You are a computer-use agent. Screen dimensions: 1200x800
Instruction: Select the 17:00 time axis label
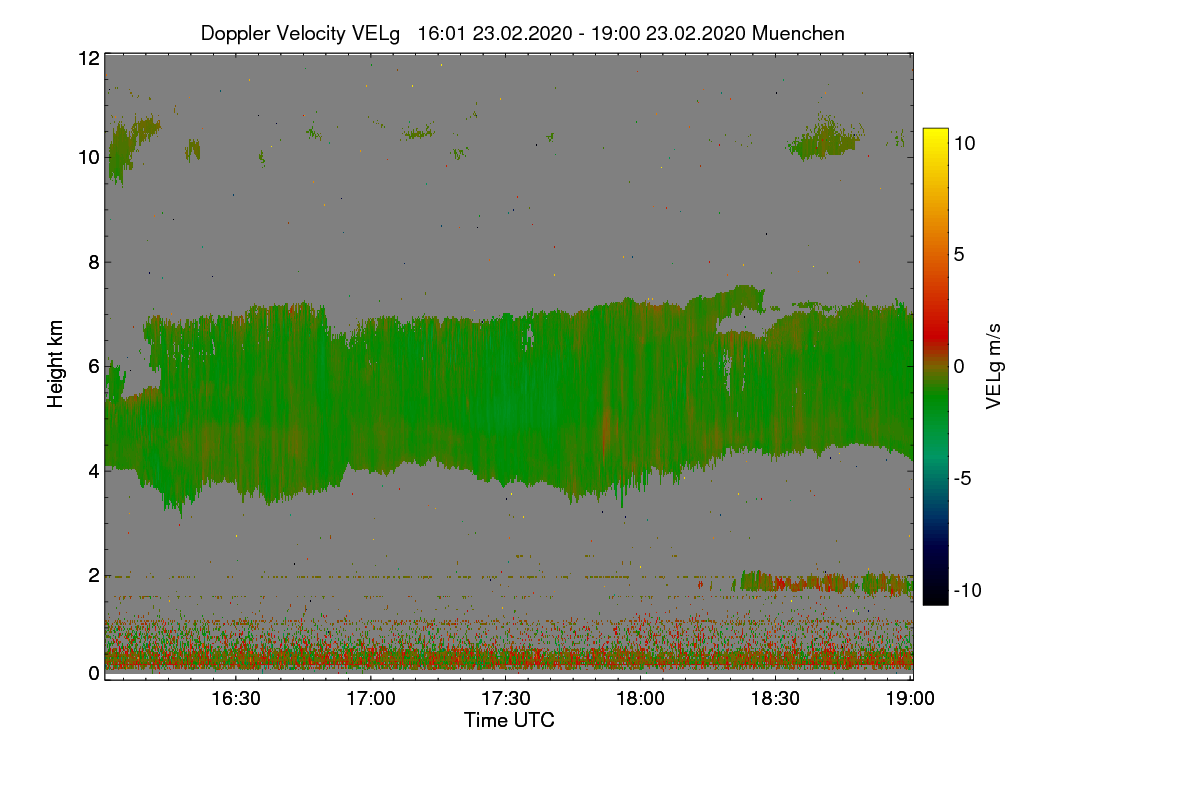point(370,698)
